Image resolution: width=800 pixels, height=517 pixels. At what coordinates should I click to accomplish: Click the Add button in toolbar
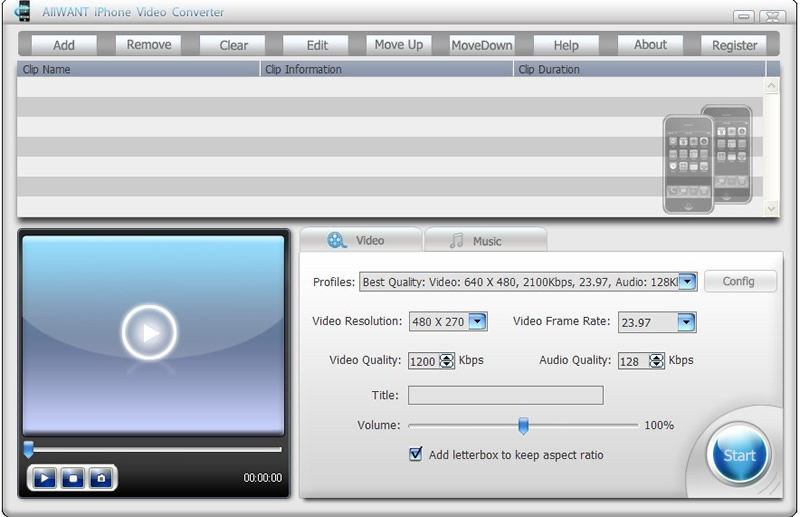pyautogui.click(x=64, y=45)
